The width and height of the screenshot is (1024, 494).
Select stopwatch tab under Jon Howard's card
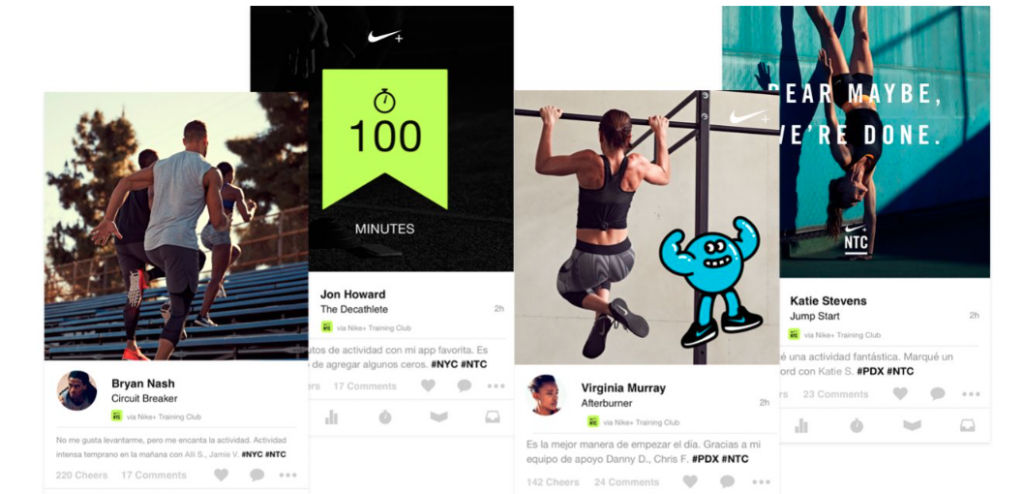385,417
